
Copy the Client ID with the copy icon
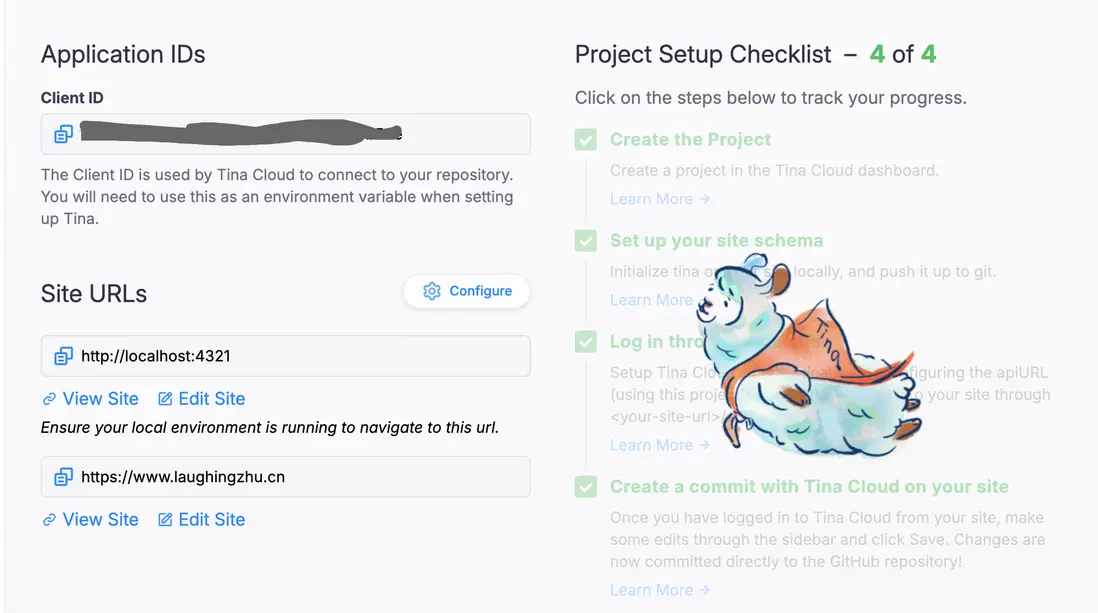coord(64,134)
